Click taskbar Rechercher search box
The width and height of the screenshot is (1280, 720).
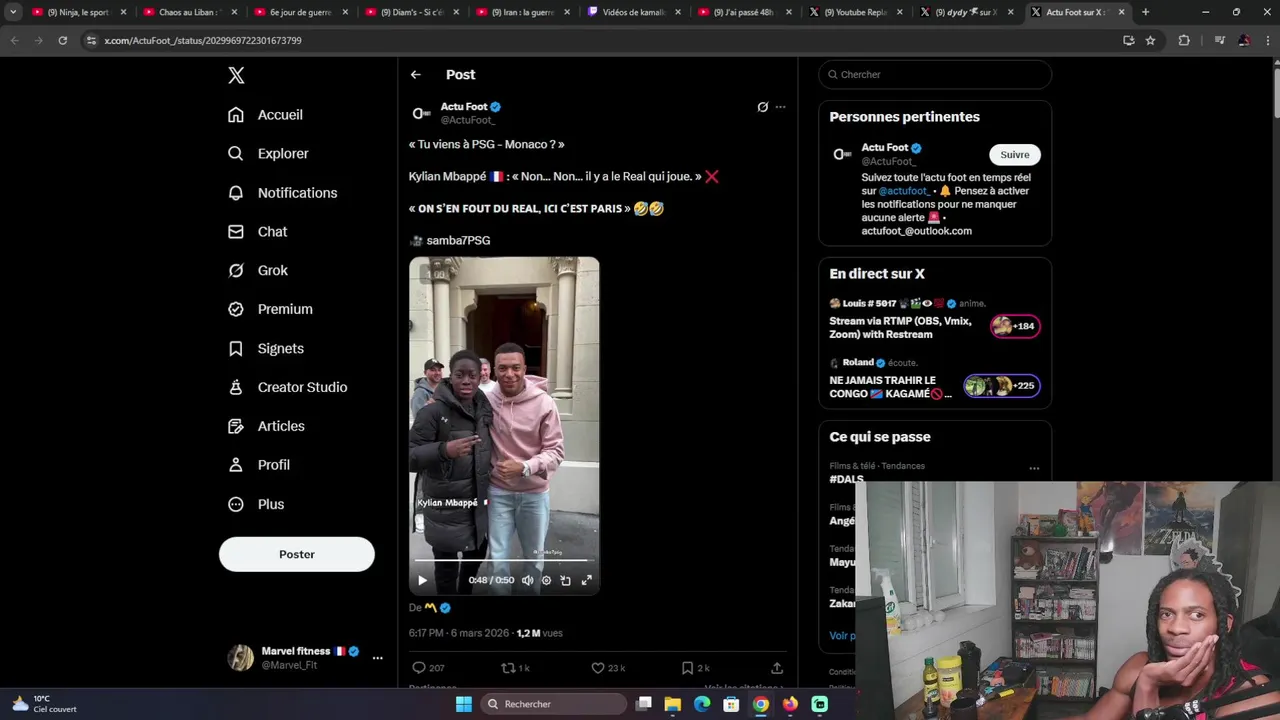pyautogui.click(x=552, y=704)
